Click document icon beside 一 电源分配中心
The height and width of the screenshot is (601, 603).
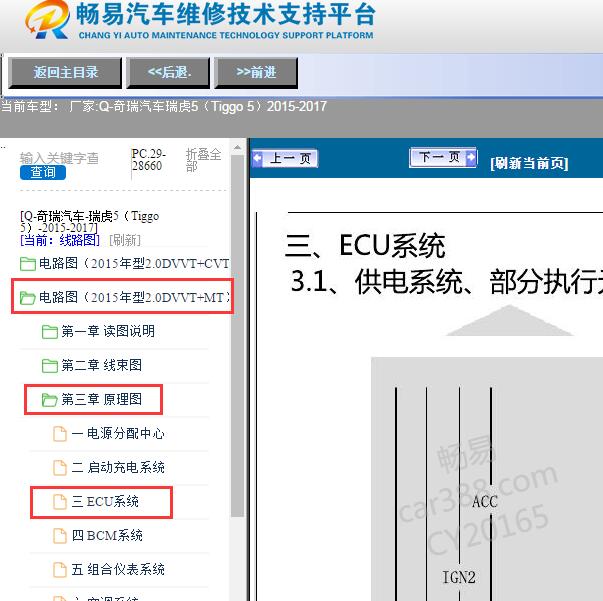60,434
